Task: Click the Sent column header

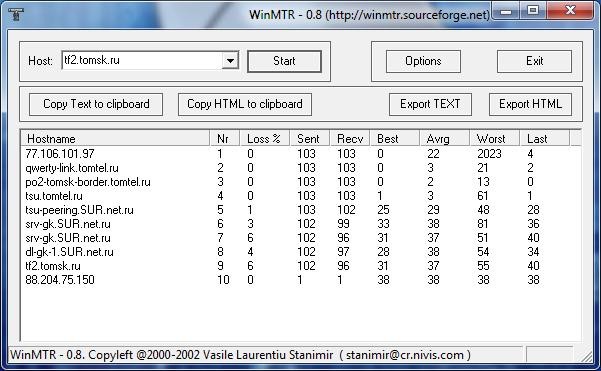Action: (310, 138)
